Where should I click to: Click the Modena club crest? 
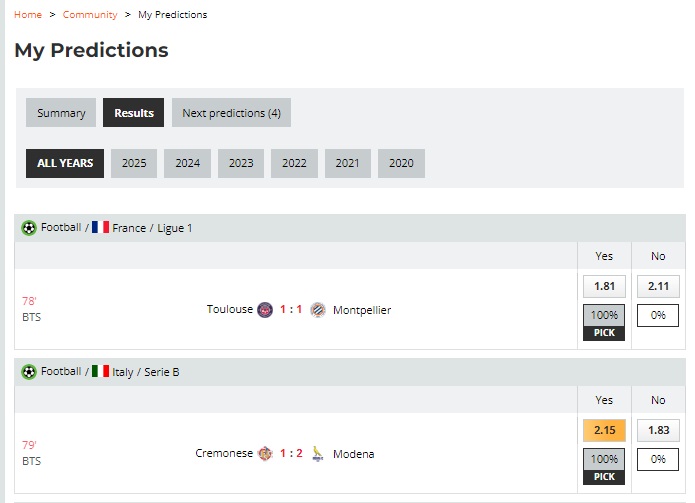tap(318, 454)
